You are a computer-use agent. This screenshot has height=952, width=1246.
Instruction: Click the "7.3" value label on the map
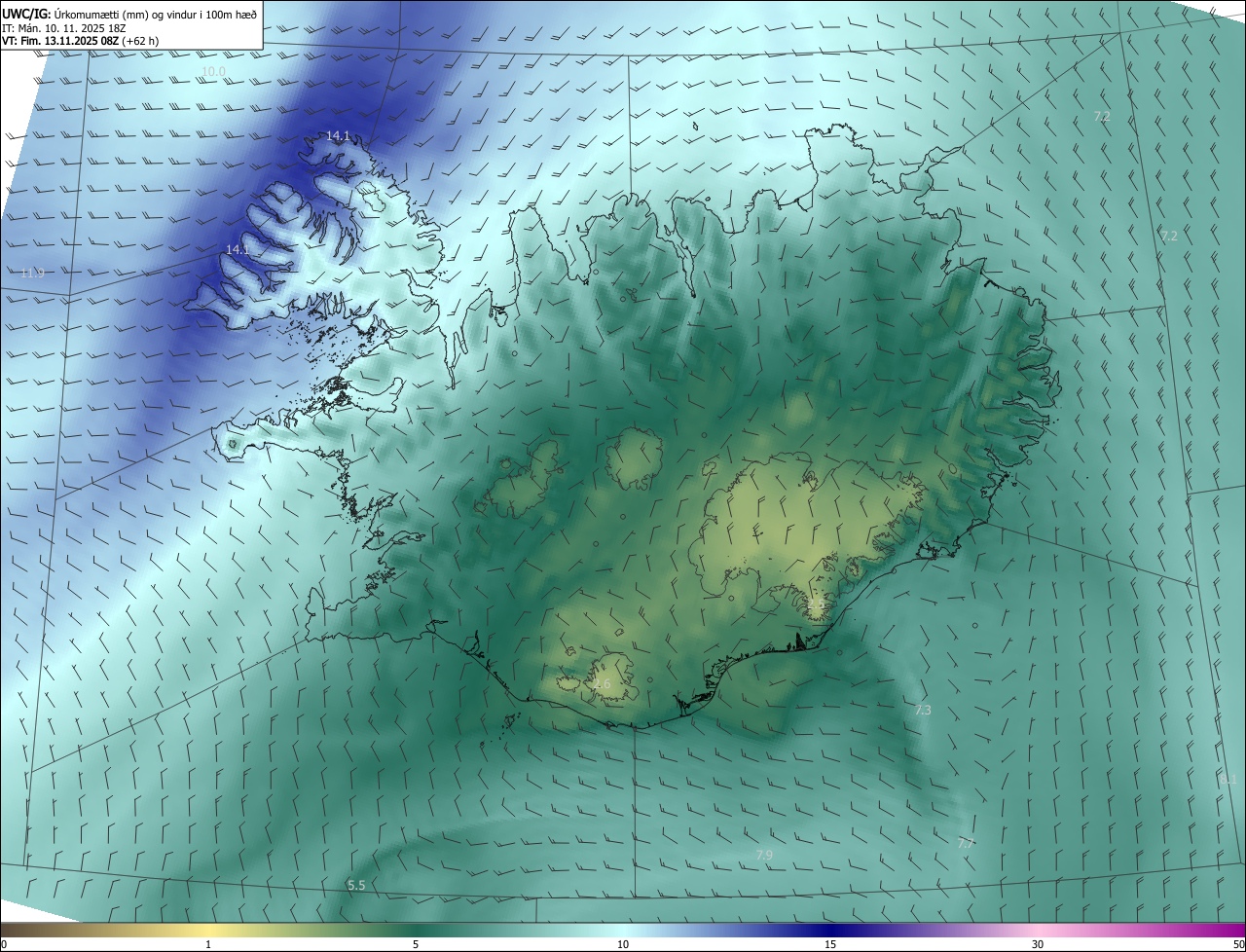click(x=923, y=711)
